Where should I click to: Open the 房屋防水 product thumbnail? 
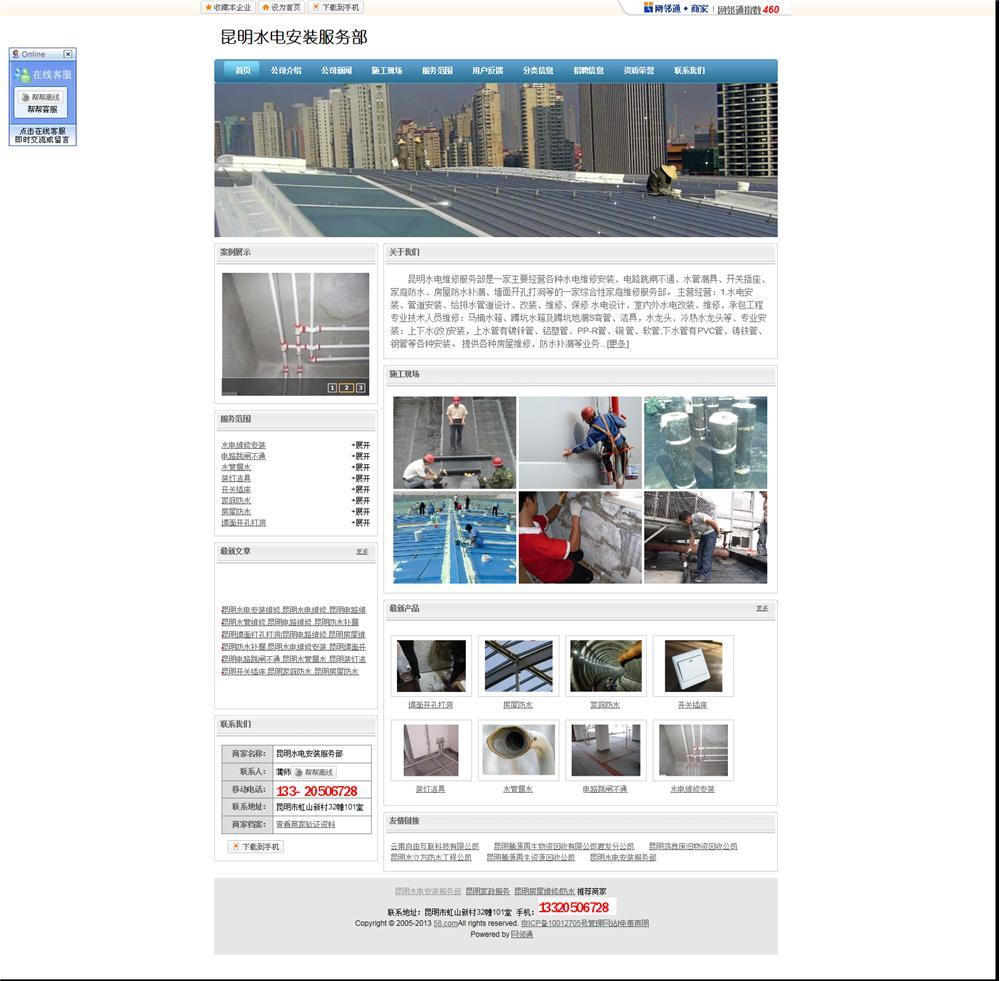coord(518,666)
